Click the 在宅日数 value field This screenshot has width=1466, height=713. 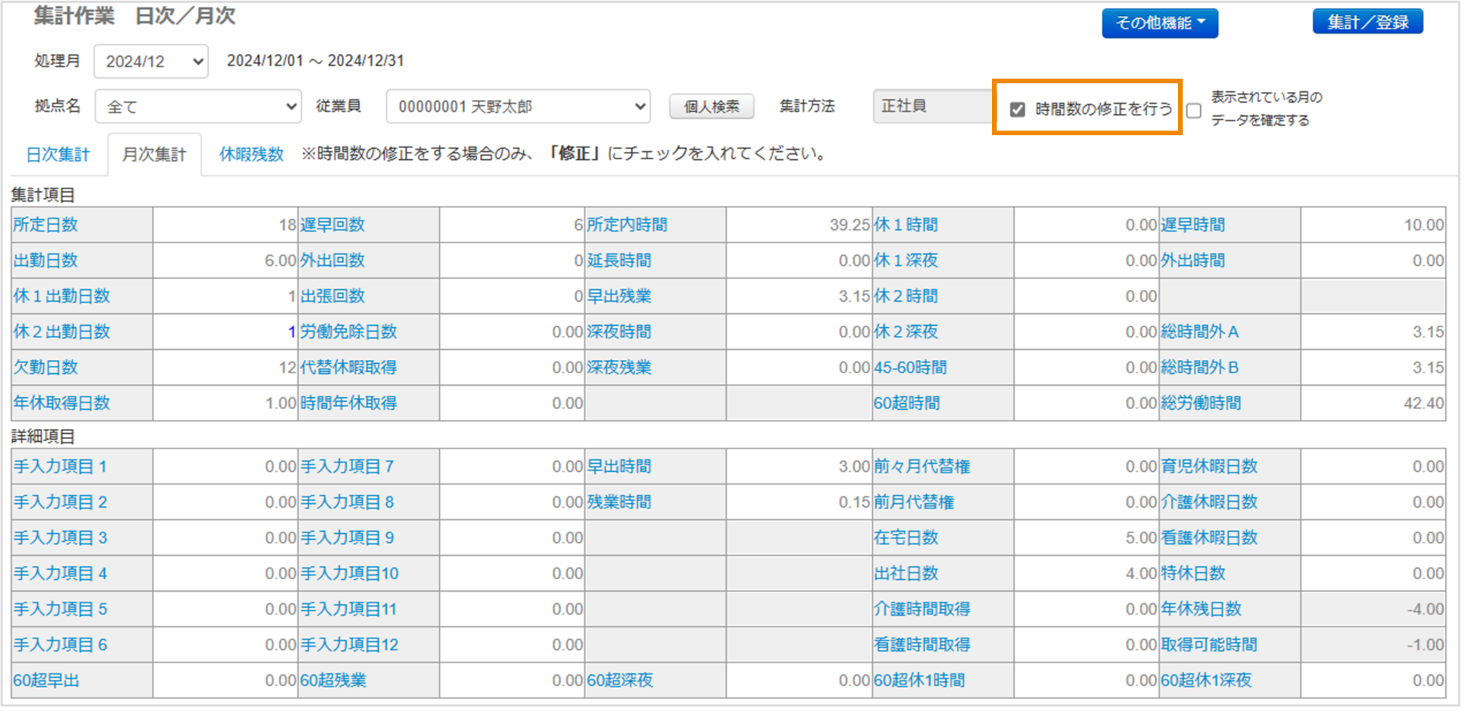(x=1086, y=538)
